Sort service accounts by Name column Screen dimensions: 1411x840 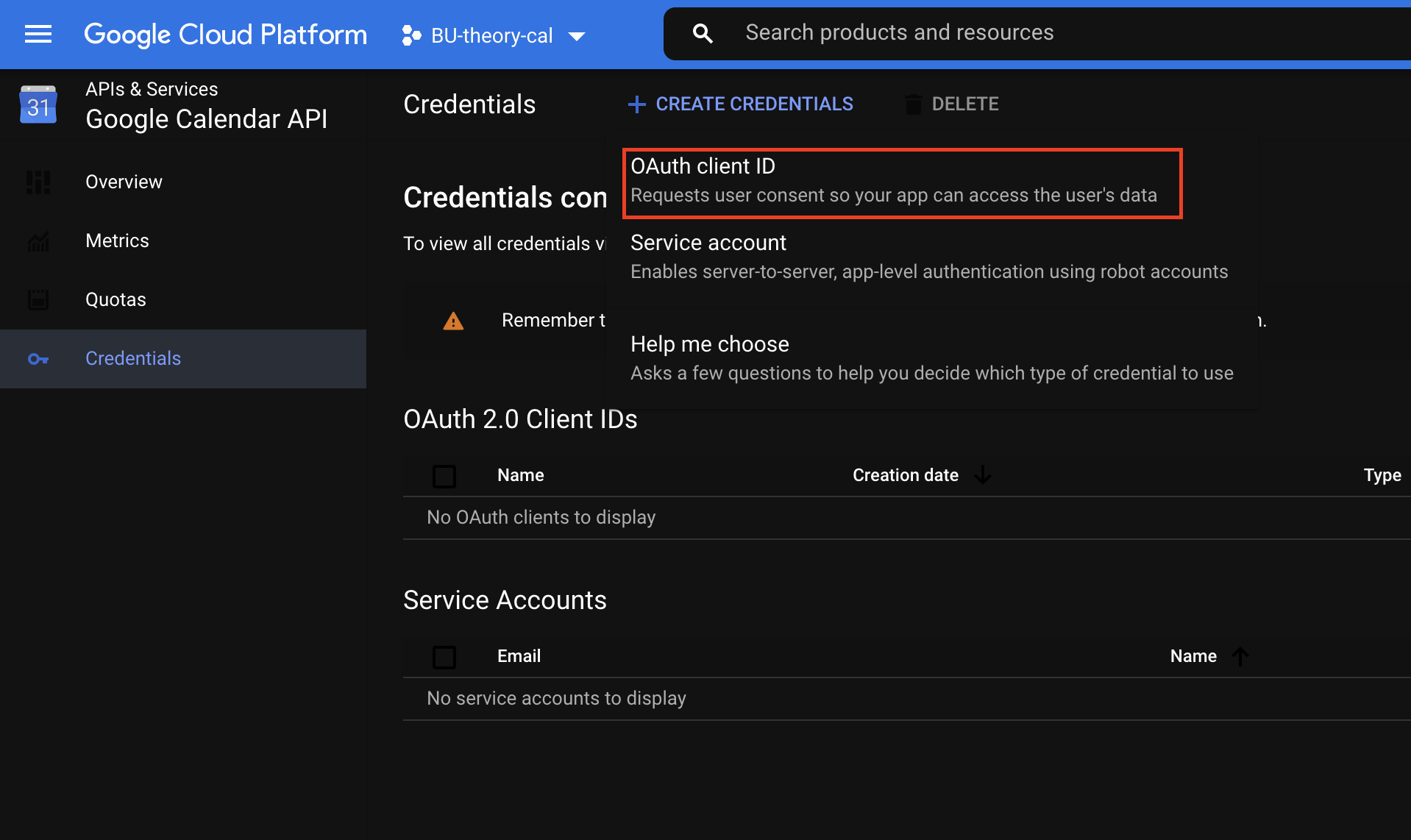[x=1193, y=656]
